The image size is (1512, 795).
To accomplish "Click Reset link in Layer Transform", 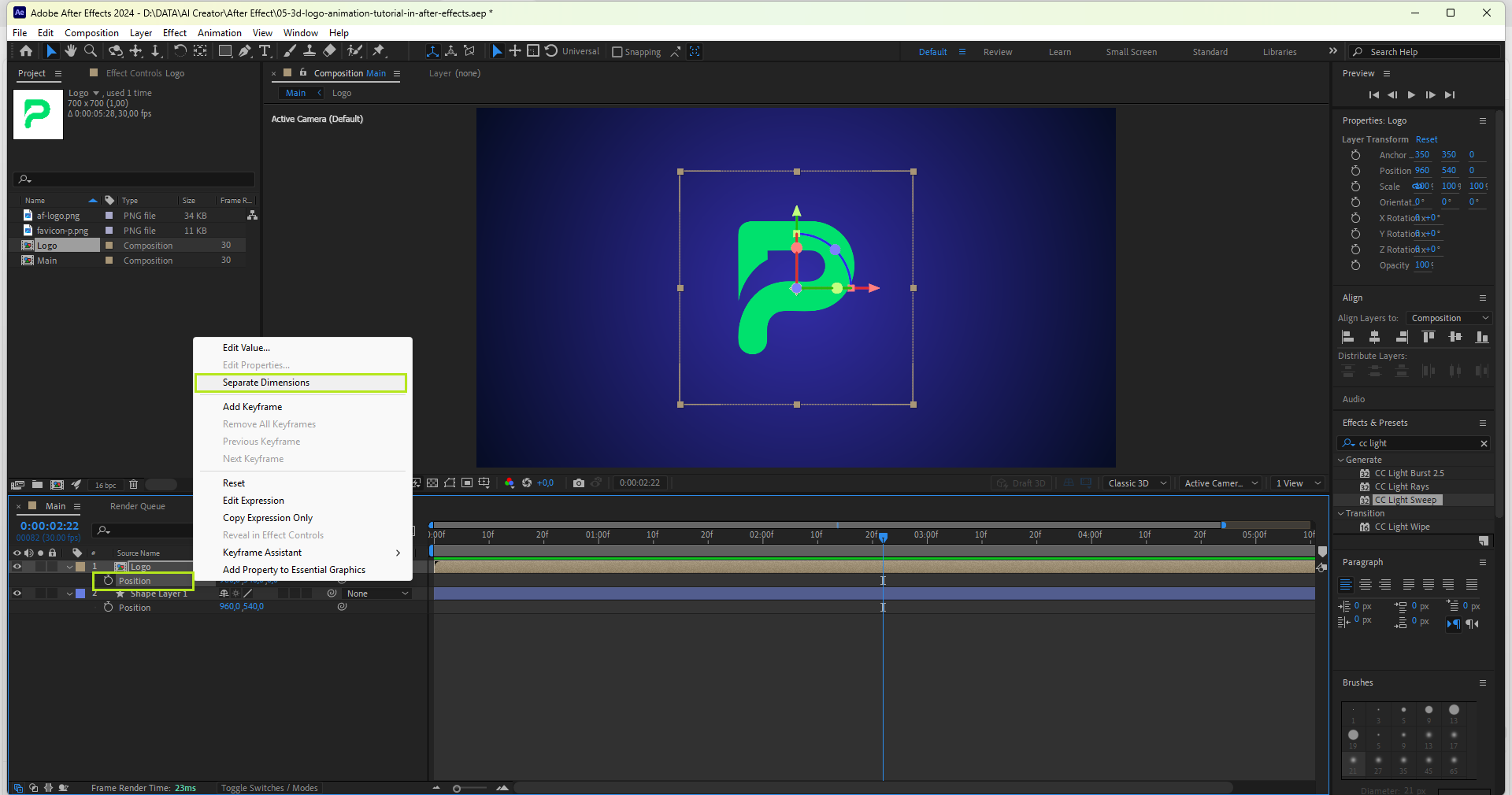I will pyautogui.click(x=1426, y=139).
